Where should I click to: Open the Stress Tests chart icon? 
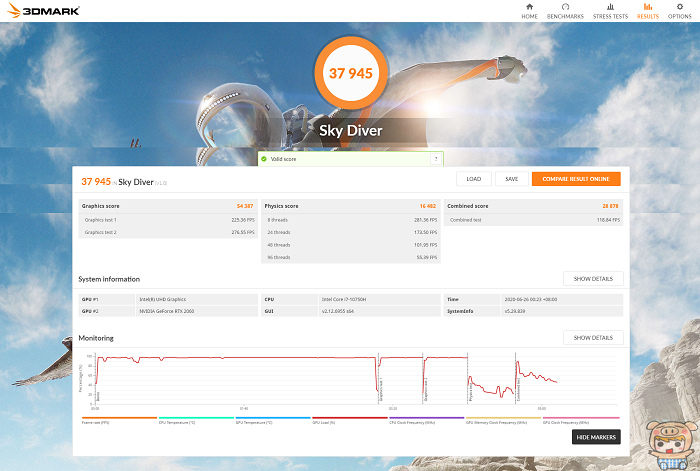[x=610, y=7]
